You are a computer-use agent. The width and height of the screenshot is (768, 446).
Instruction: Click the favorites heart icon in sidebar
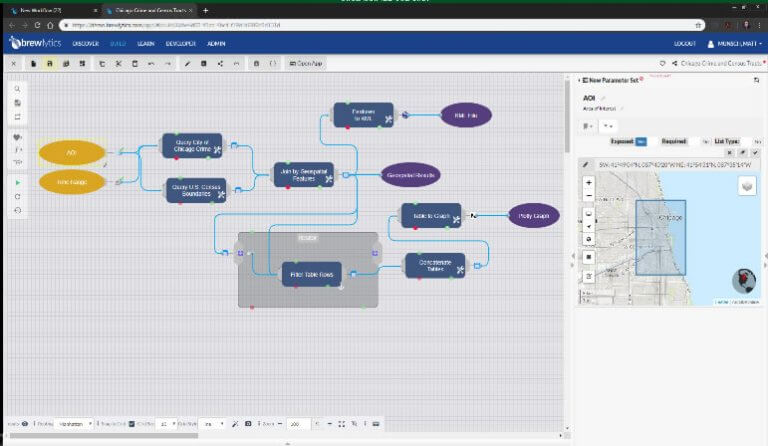coord(18,137)
